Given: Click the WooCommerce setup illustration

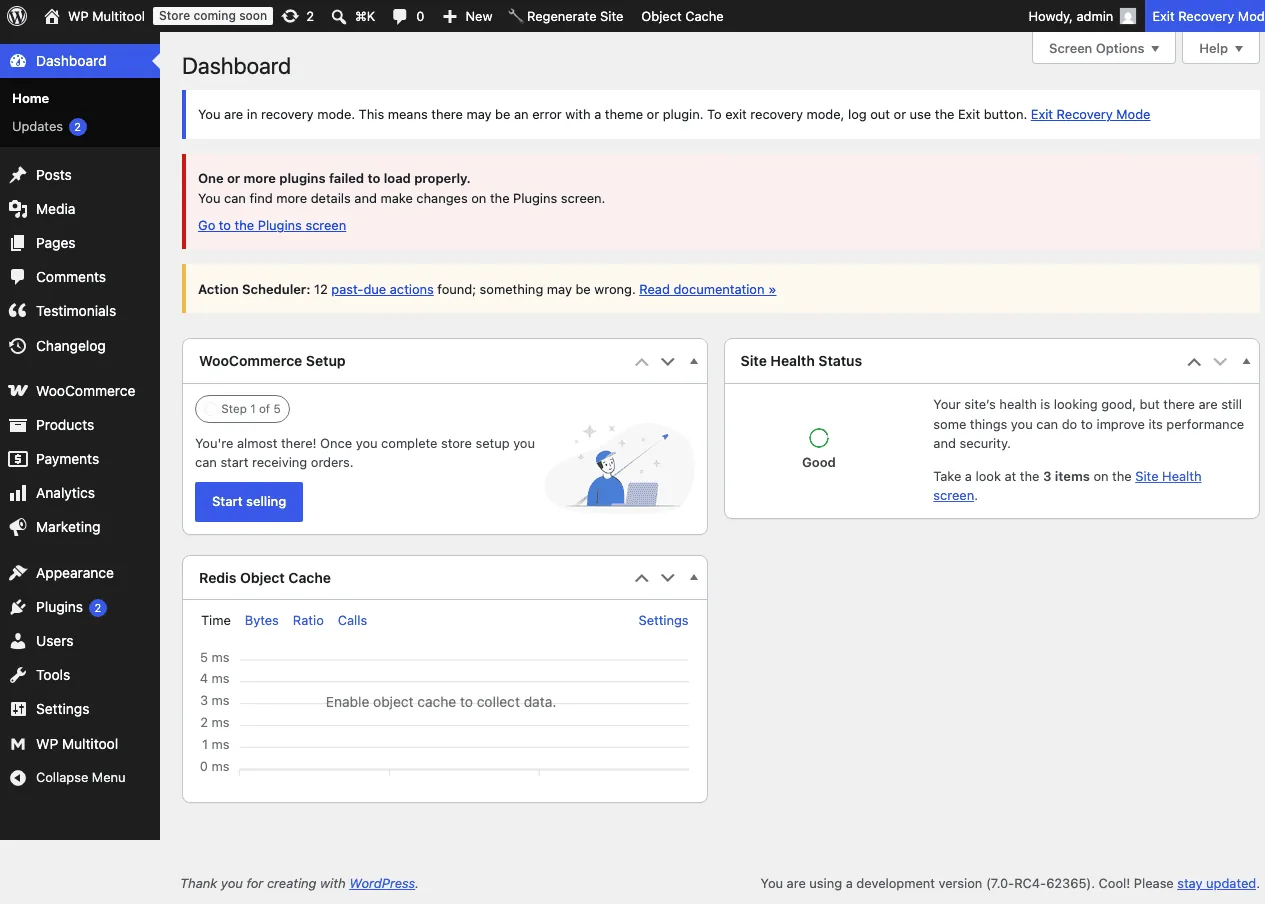Looking at the screenshot, I should tap(620, 465).
